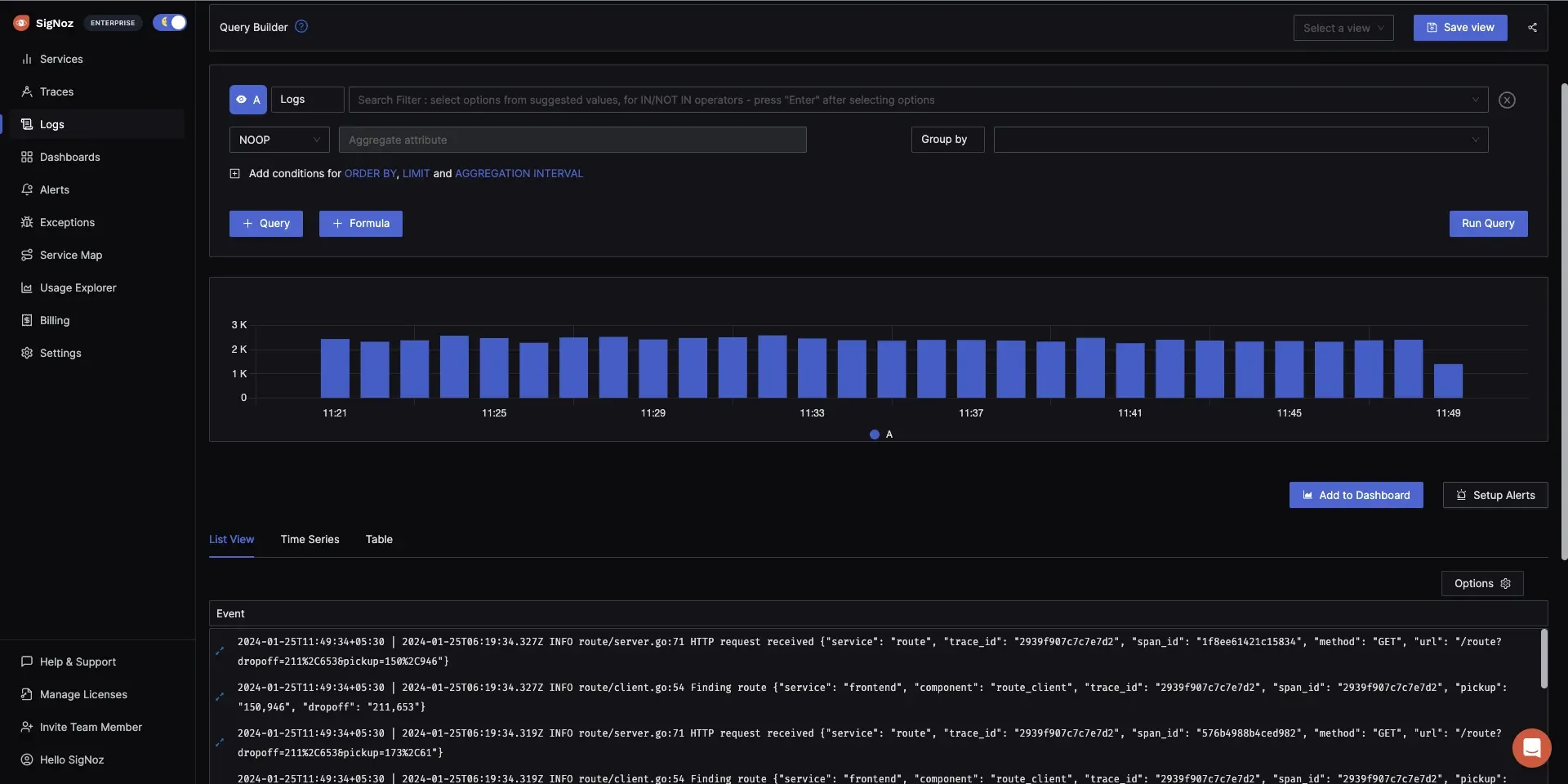Switch to the Time Series tab

click(310, 539)
